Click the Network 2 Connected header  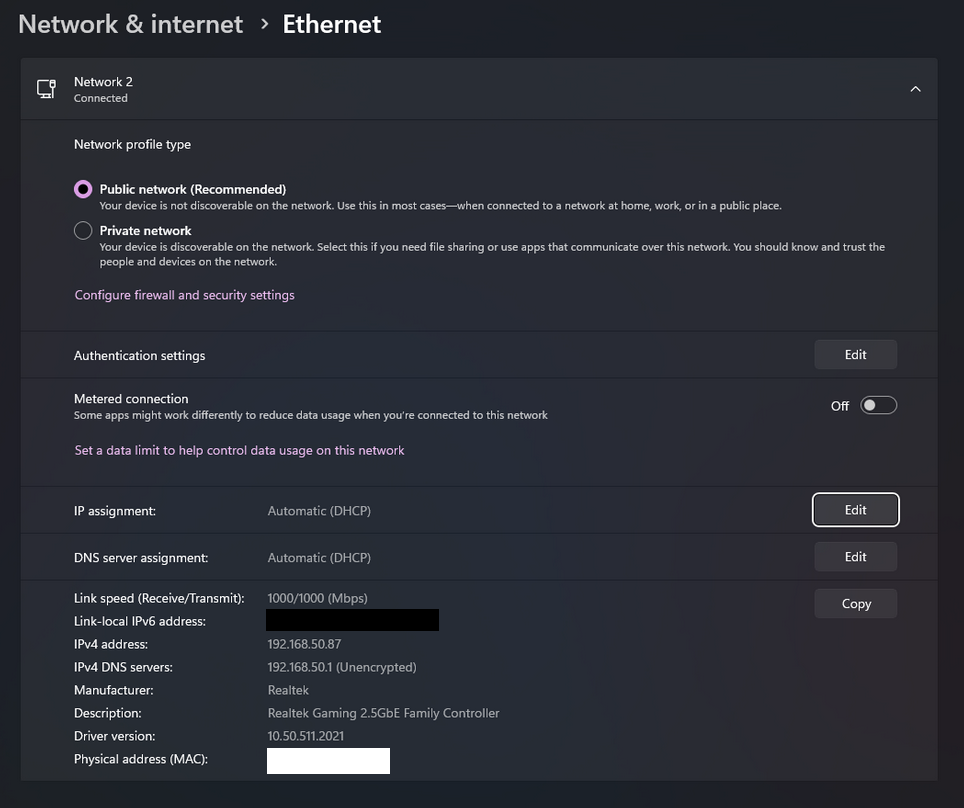103,89
